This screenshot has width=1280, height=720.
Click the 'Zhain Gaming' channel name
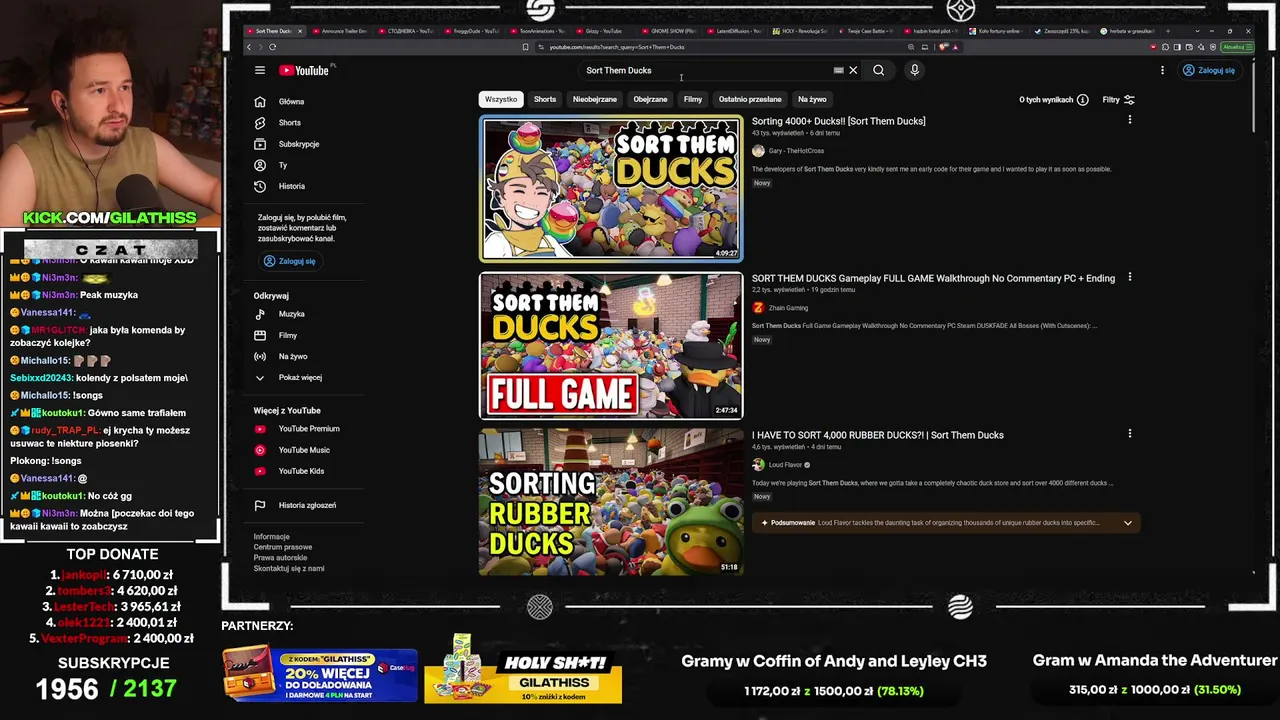point(788,308)
